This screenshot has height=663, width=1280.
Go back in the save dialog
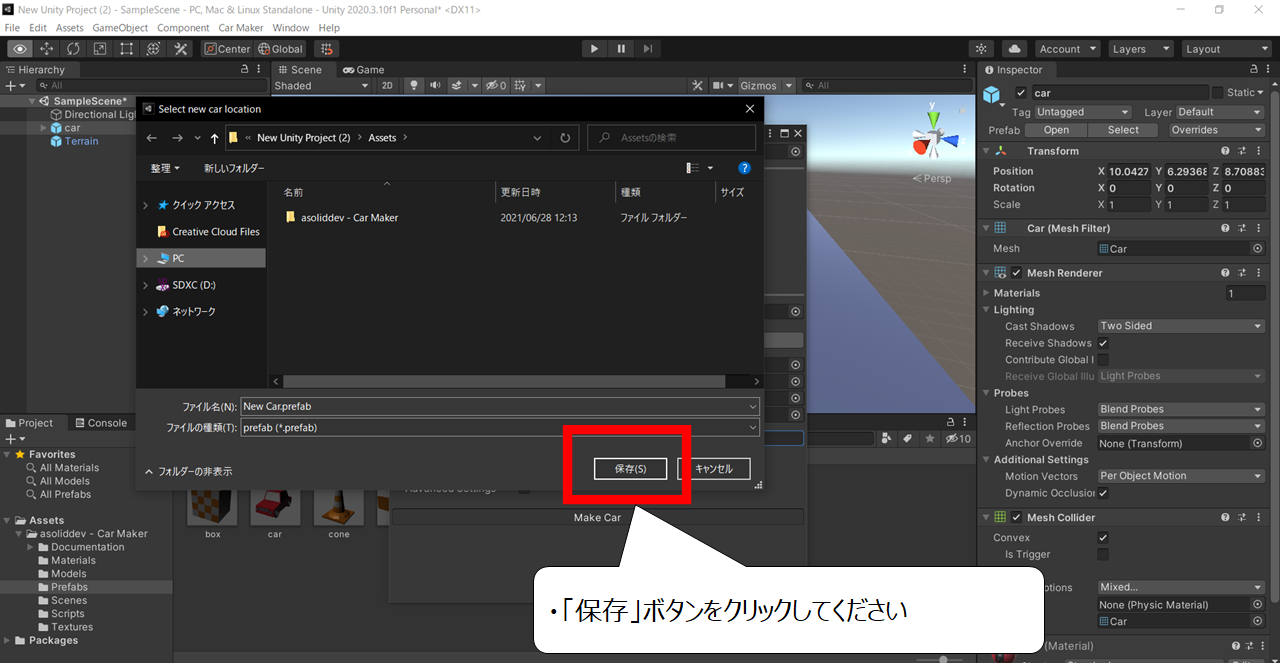(x=152, y=138)
